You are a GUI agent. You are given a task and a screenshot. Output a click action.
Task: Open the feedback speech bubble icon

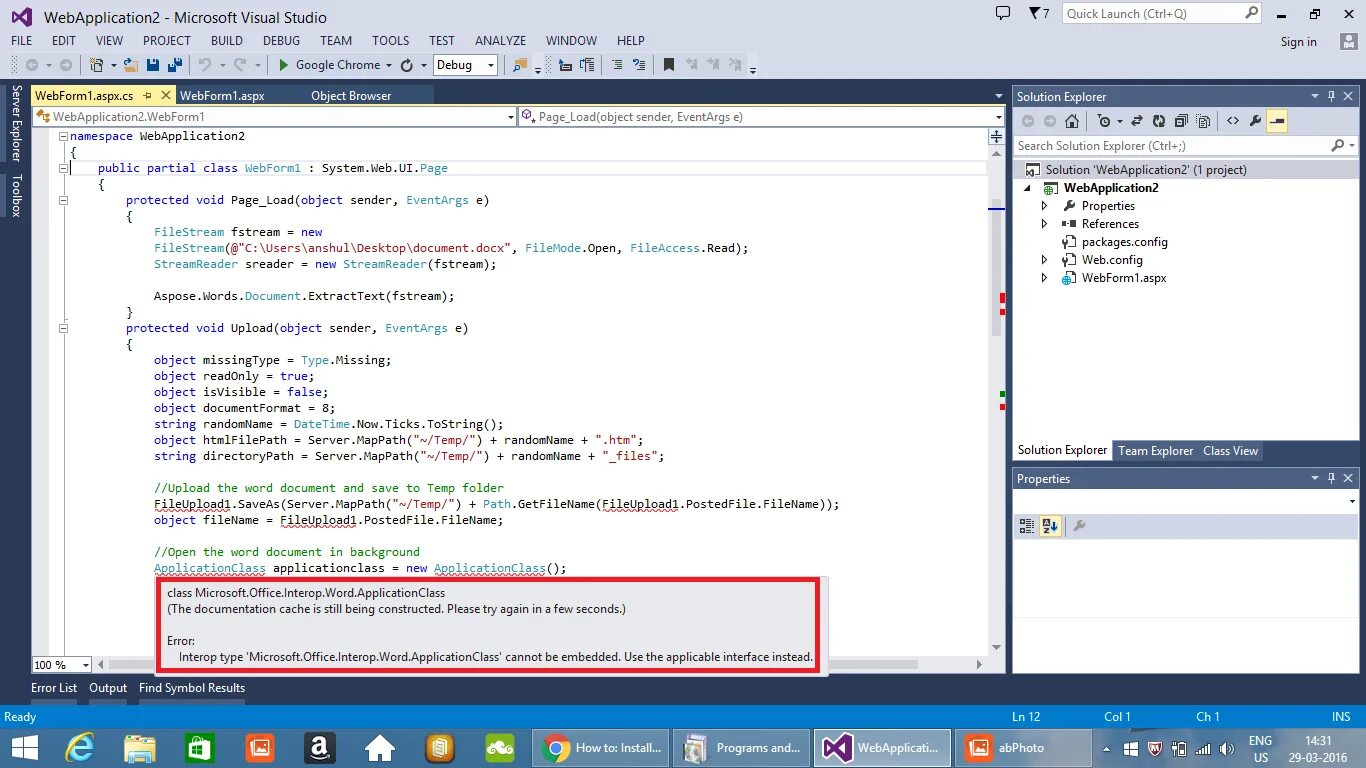click(1003, 13)
